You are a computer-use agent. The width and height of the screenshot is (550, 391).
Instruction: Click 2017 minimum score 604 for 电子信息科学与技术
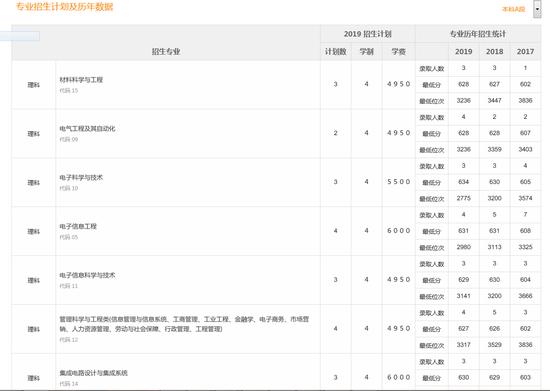pos(525,279)
